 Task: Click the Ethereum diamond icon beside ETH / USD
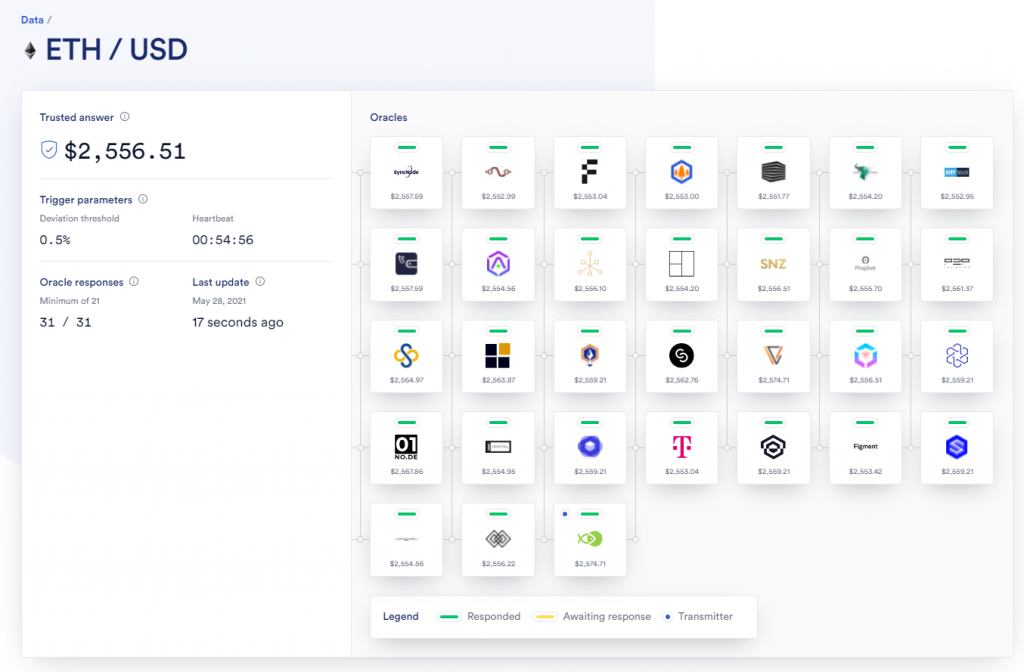(30, 50)
